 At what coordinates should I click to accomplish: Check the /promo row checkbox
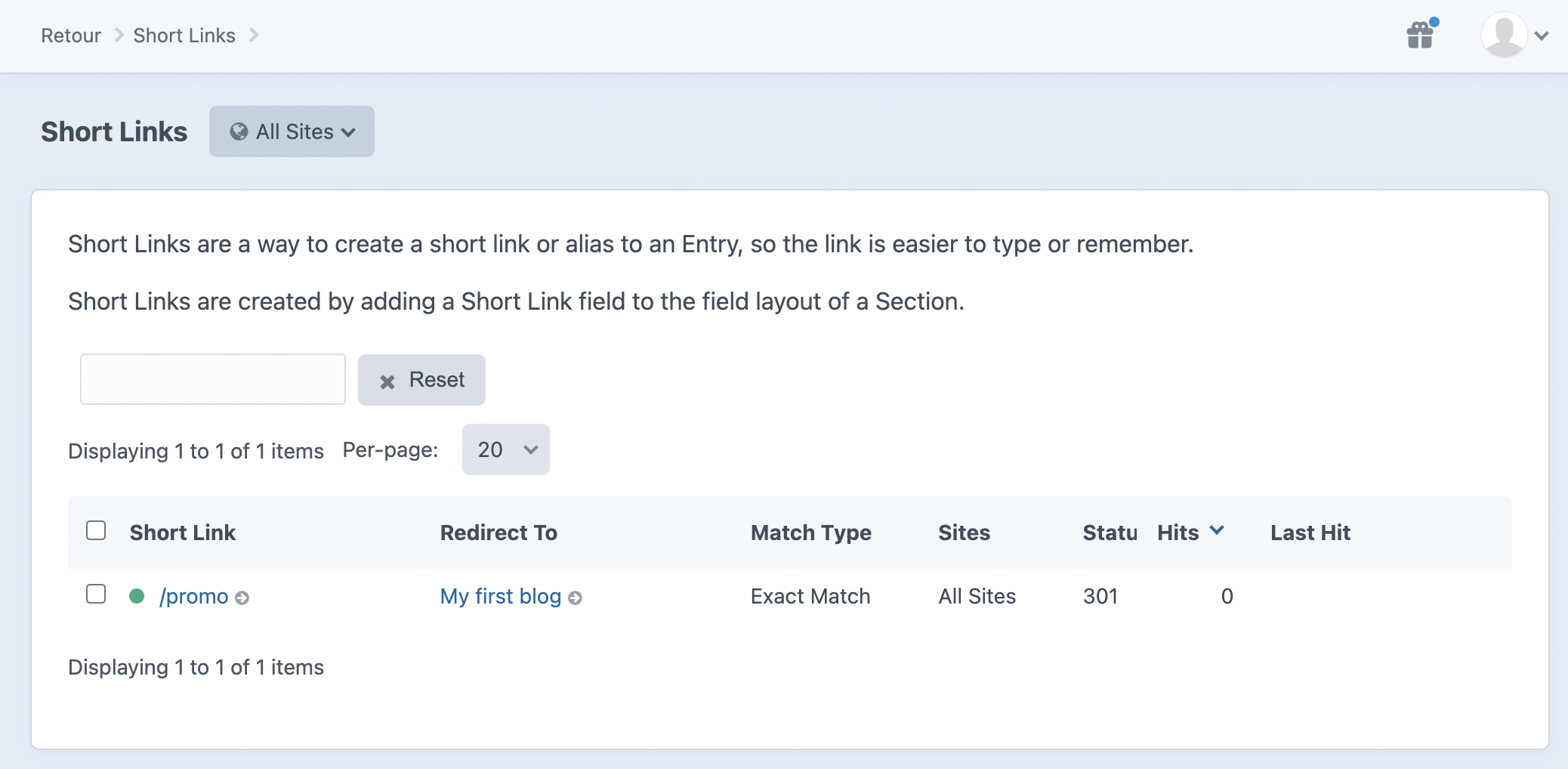click(96, 594)
